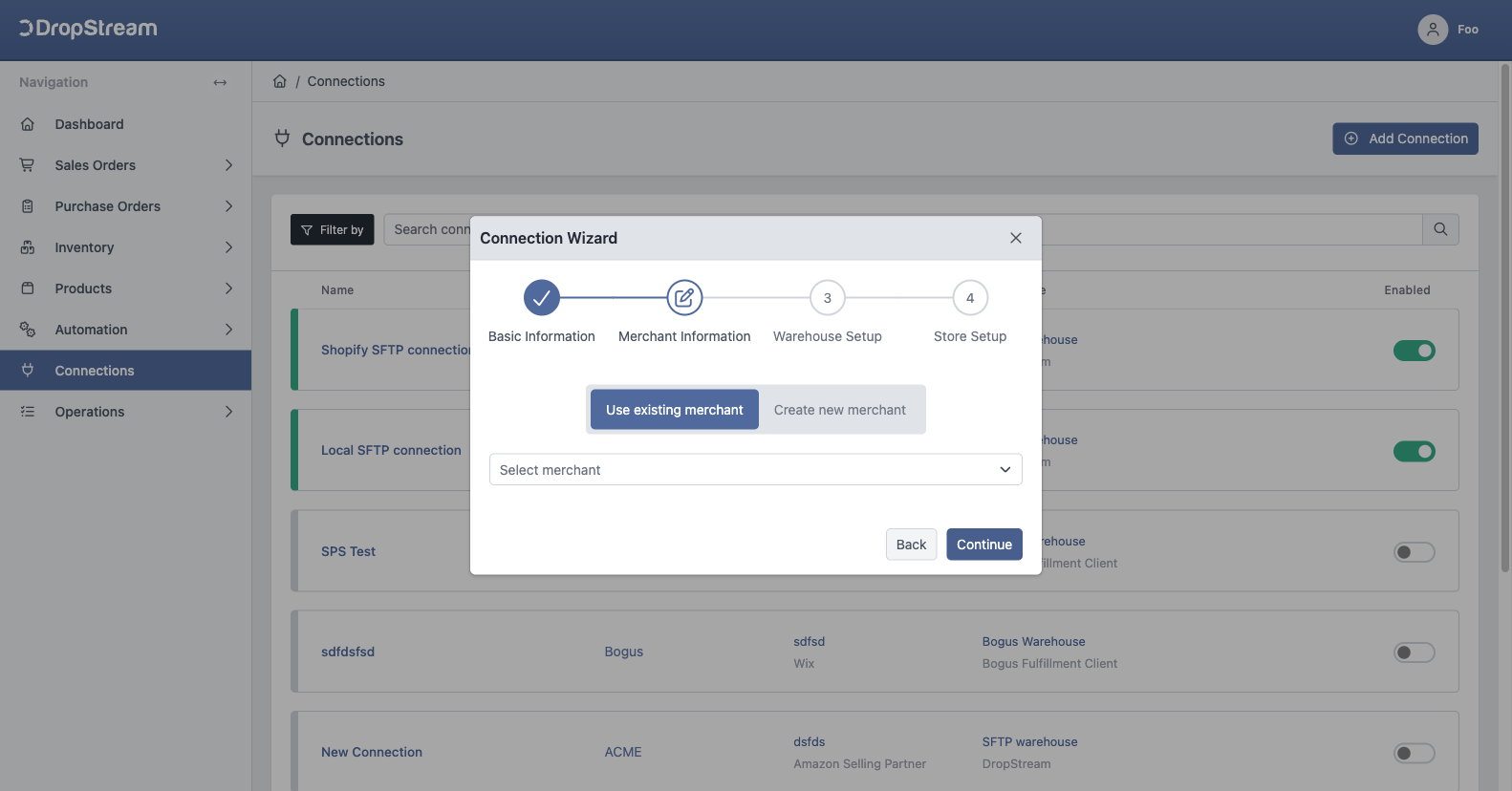1512x791 pixels.
Task: Open the New Connection link
Action: (372, 752)
